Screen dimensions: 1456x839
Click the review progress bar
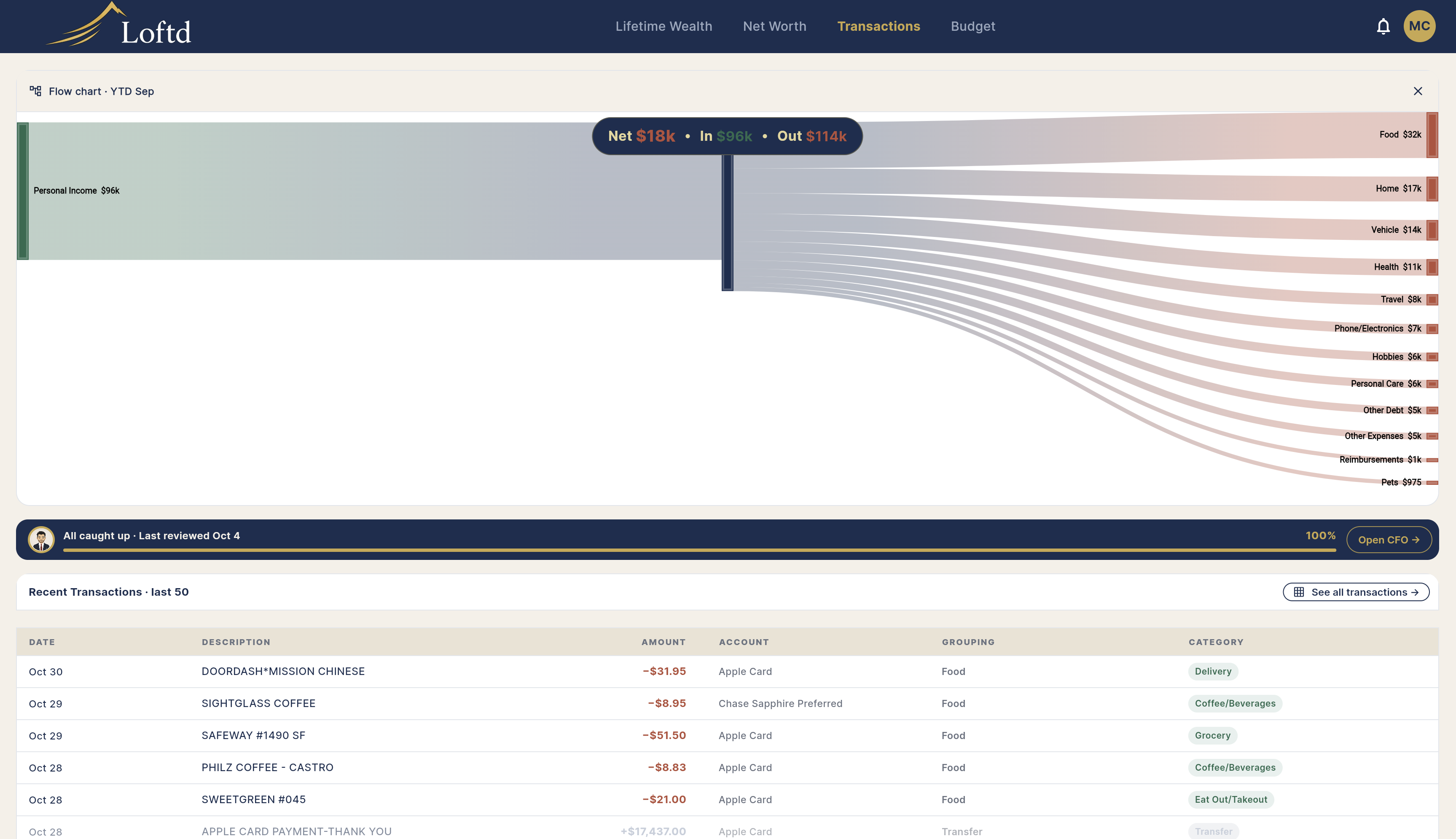coord(699,550)
